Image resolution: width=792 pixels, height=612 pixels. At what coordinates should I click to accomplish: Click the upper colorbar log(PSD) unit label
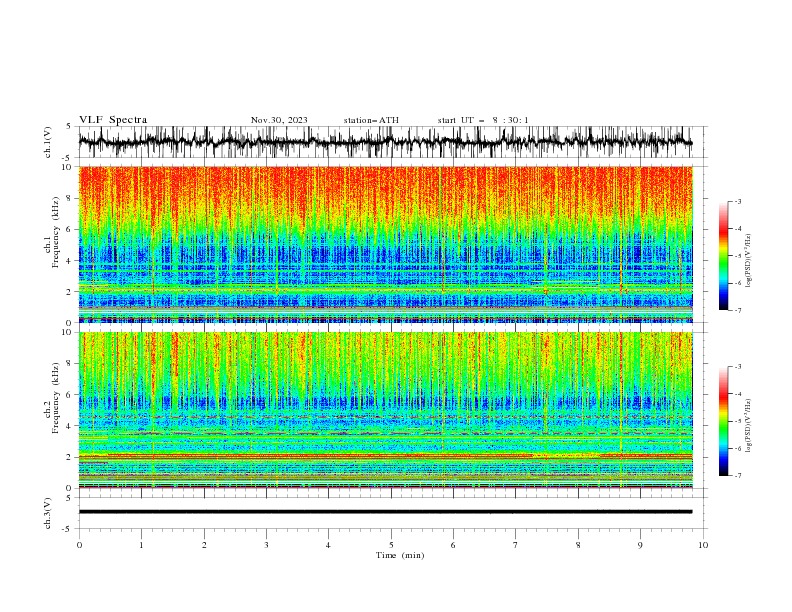(749, 261)
